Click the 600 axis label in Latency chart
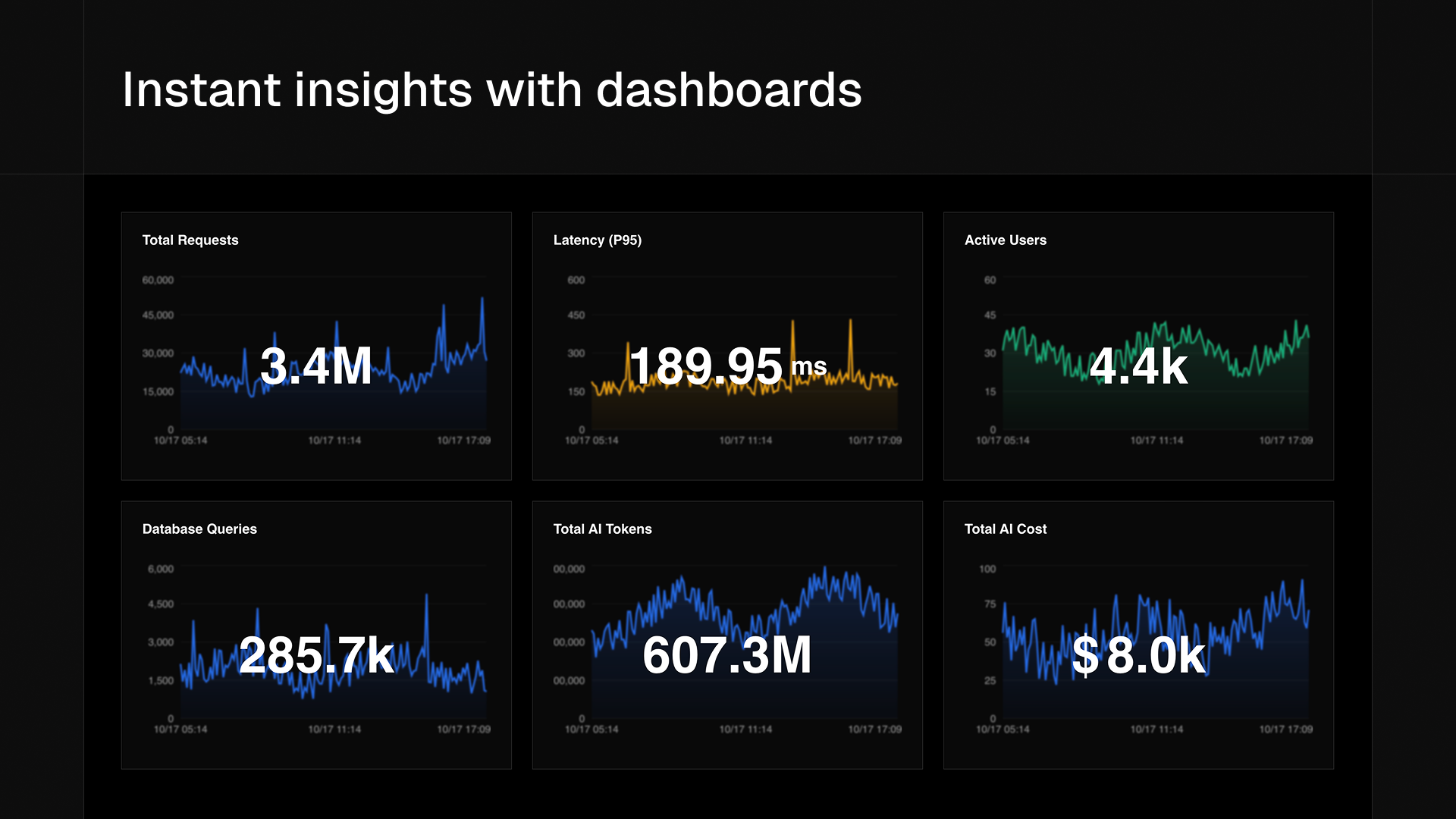Viewport: 1456px width, 819px height. (x=576, y=281)
